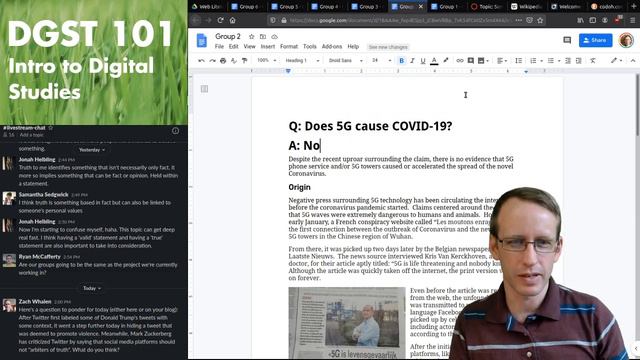Open the Google account avatar
640x360 pixels.
(x=626, y=40)
